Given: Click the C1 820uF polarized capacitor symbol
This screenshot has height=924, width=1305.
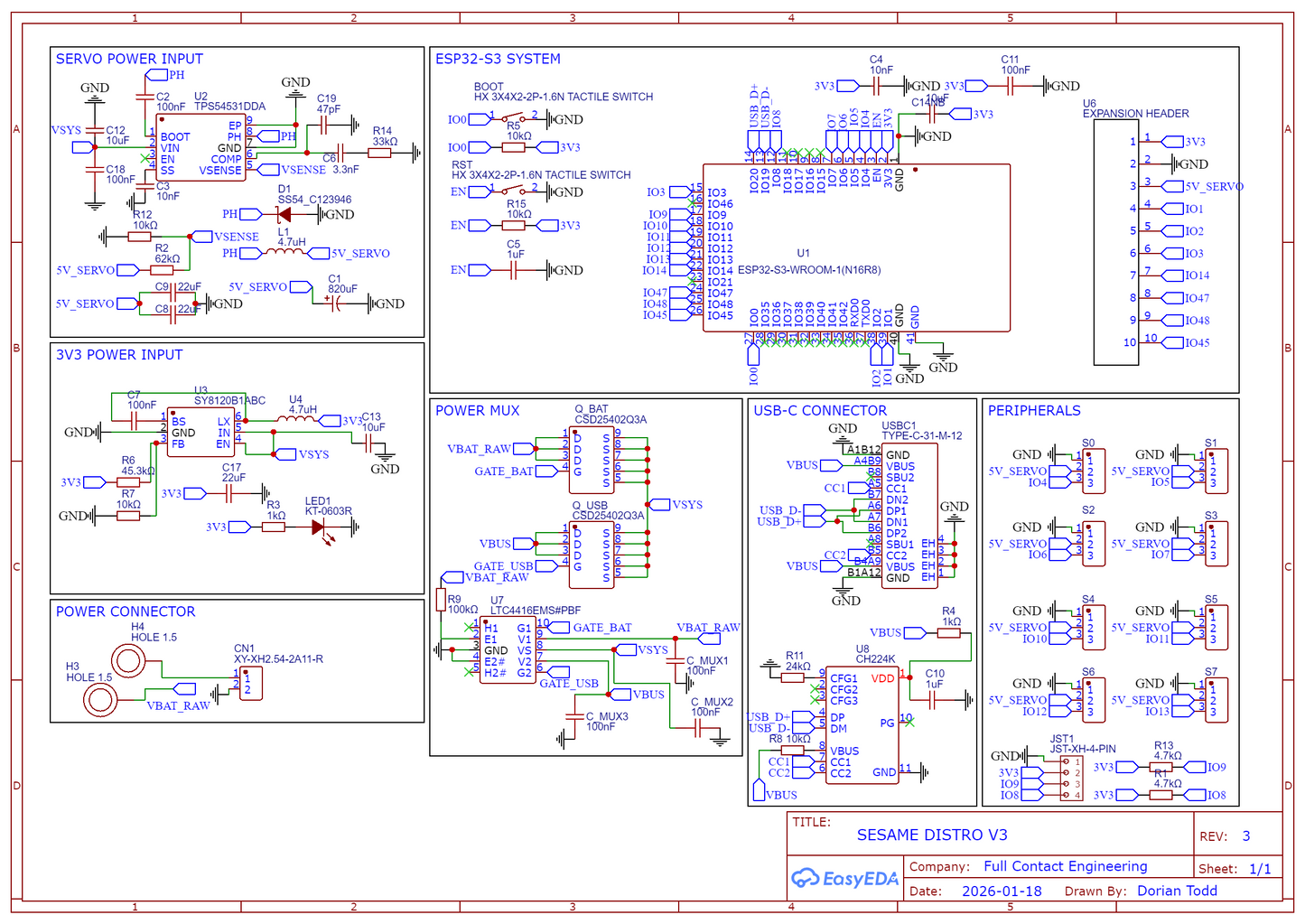Looking at the screenshot, I should (x=336, y=304).
